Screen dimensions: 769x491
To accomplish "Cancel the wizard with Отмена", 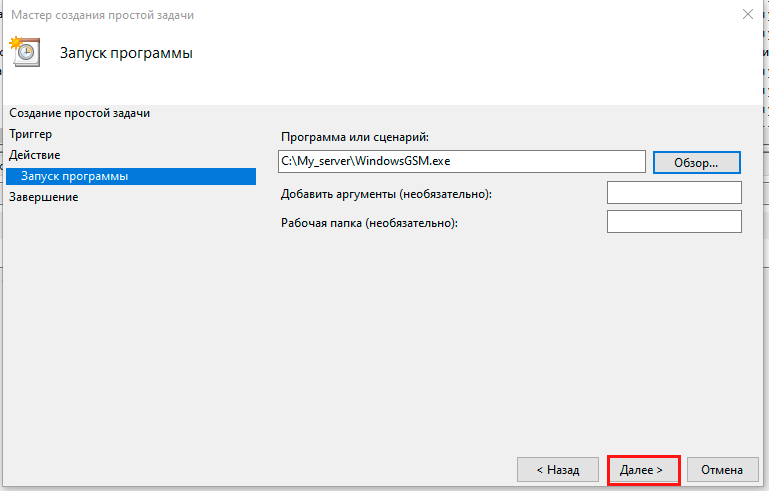I will tap(722, 469).
